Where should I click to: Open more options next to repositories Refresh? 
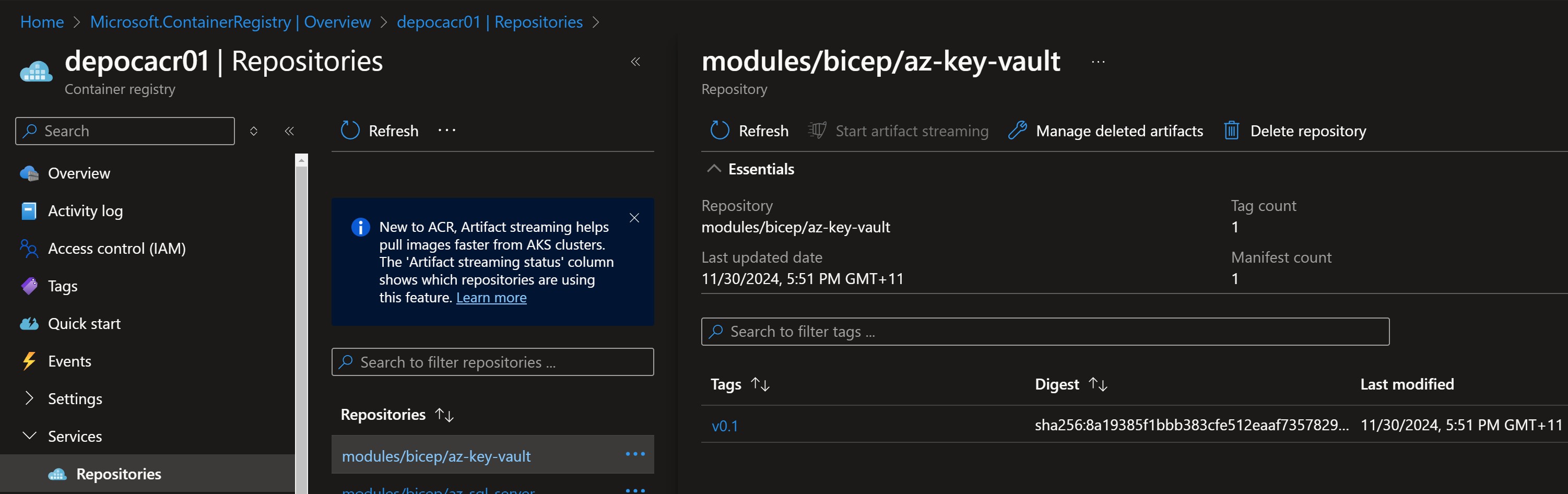pos(447,131)
